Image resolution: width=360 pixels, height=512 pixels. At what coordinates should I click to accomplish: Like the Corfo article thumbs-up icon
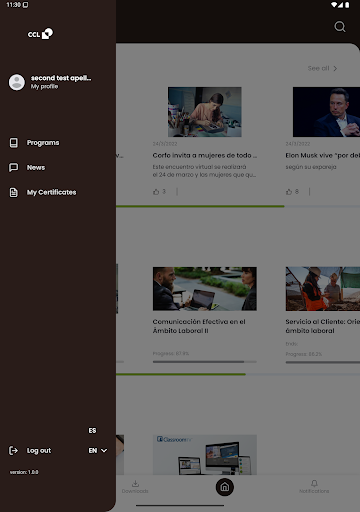tap(156, 192)
